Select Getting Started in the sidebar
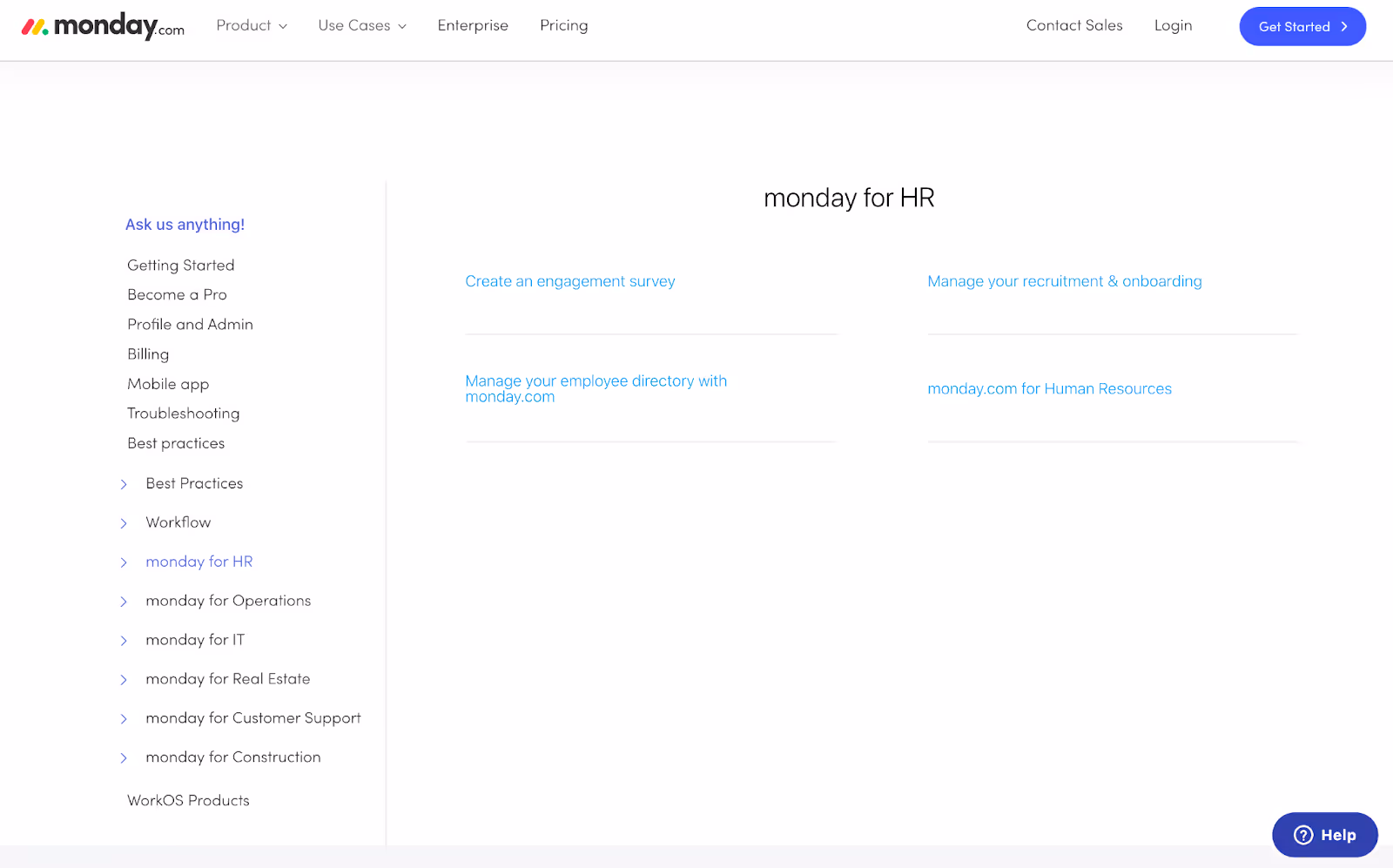Viewport: 1393px width, 868px height. (x=181, y=265)
